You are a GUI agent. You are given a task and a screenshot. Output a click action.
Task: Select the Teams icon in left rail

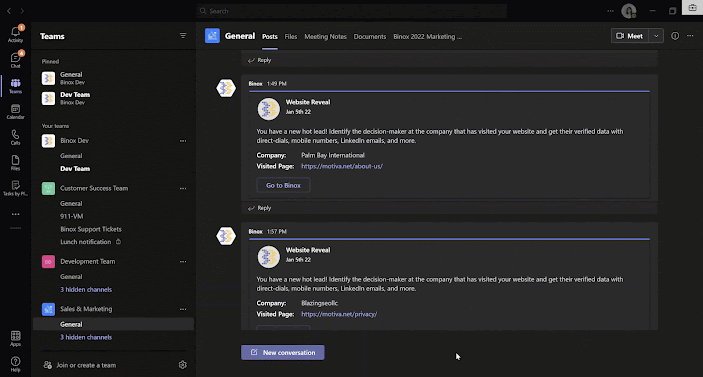15,86
